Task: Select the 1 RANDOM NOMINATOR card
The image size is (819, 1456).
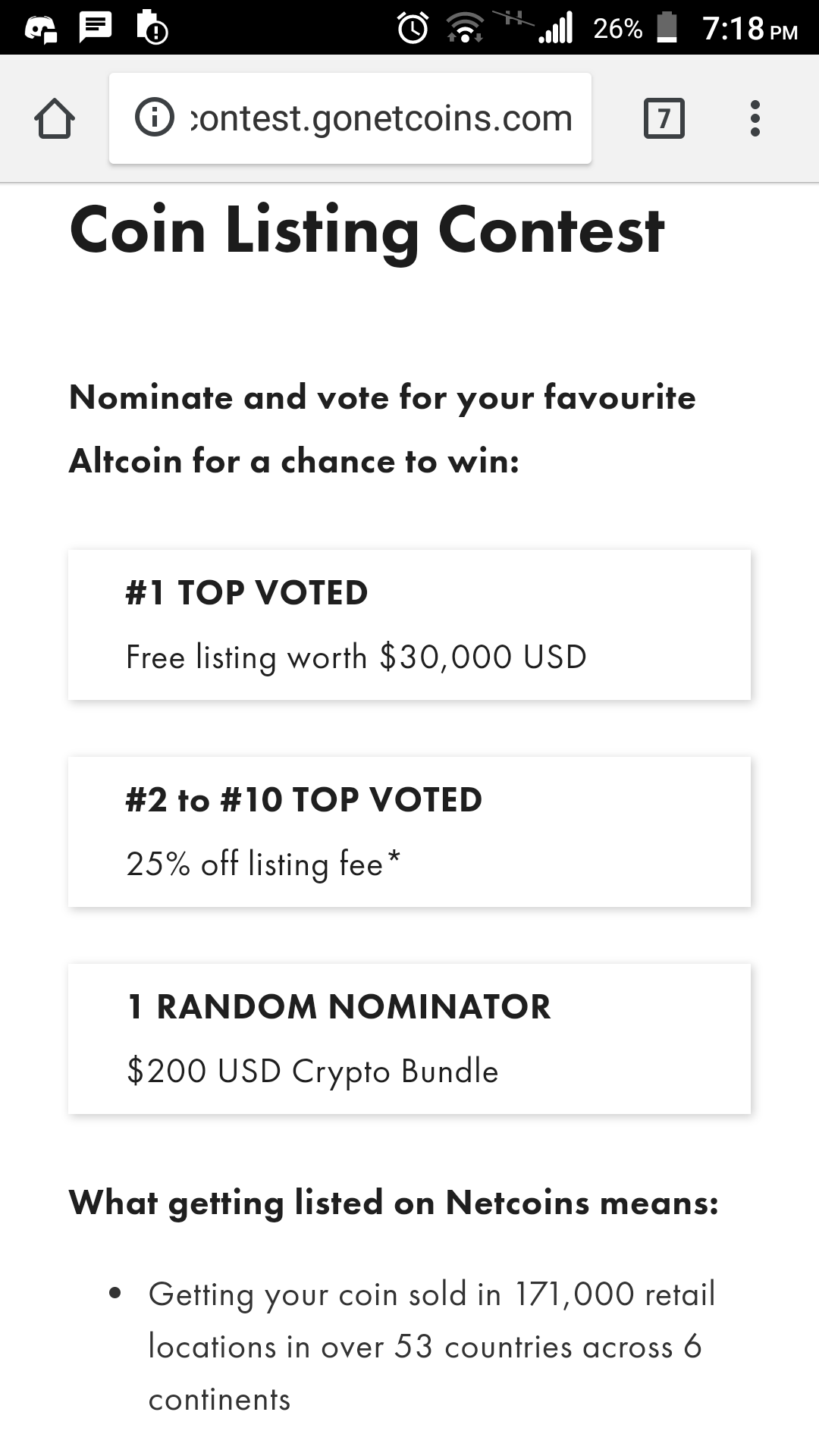Action: coord(409,1039)
